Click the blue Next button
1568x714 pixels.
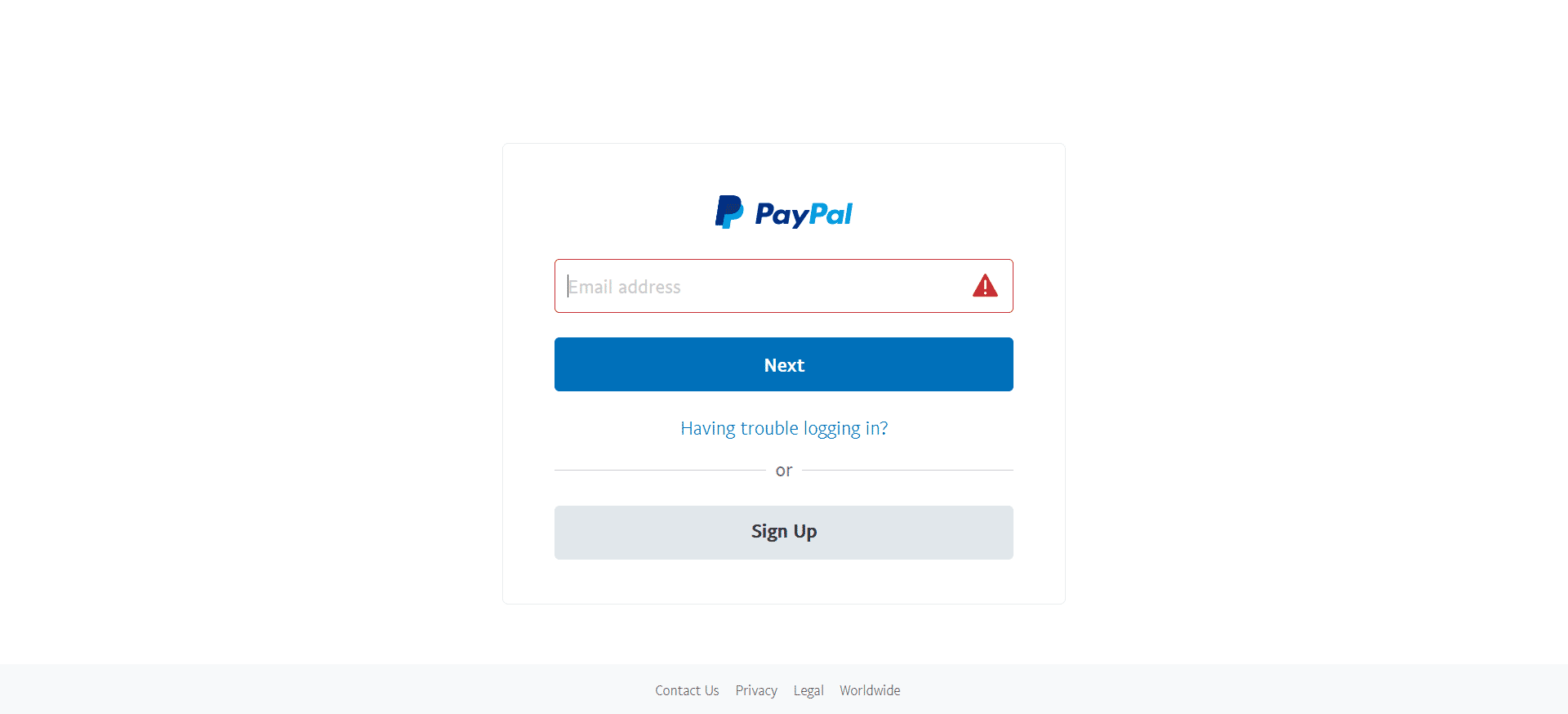pos(784,364)
